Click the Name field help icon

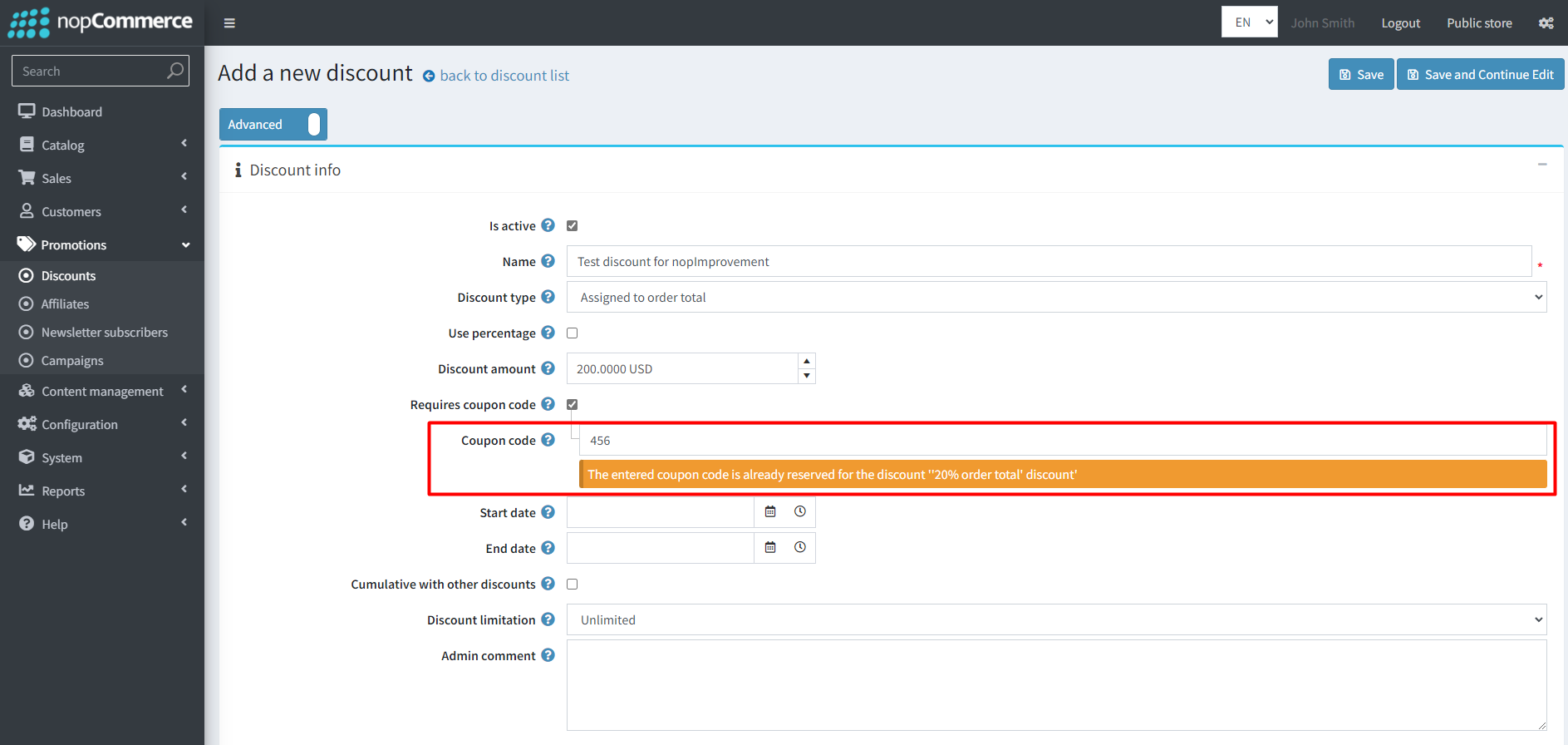point(548,261)
